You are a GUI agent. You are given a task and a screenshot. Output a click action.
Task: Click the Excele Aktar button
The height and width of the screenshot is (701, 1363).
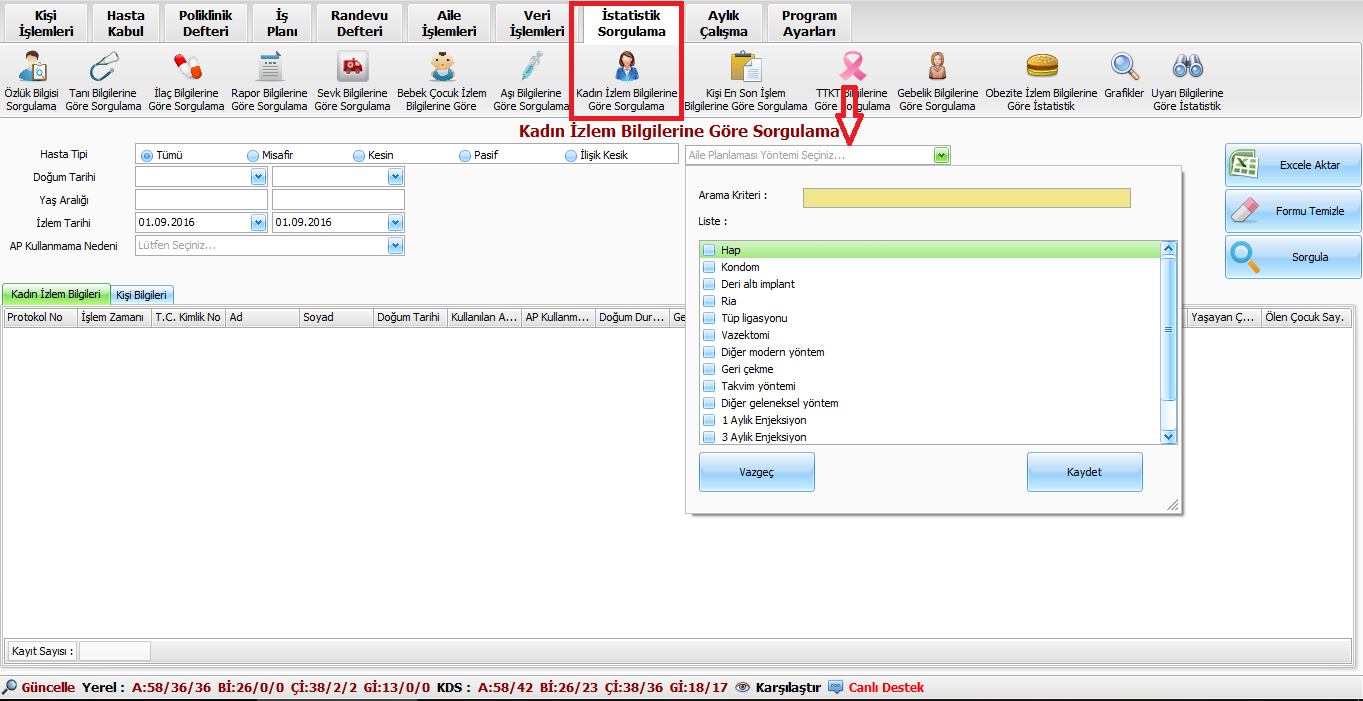1293,165
